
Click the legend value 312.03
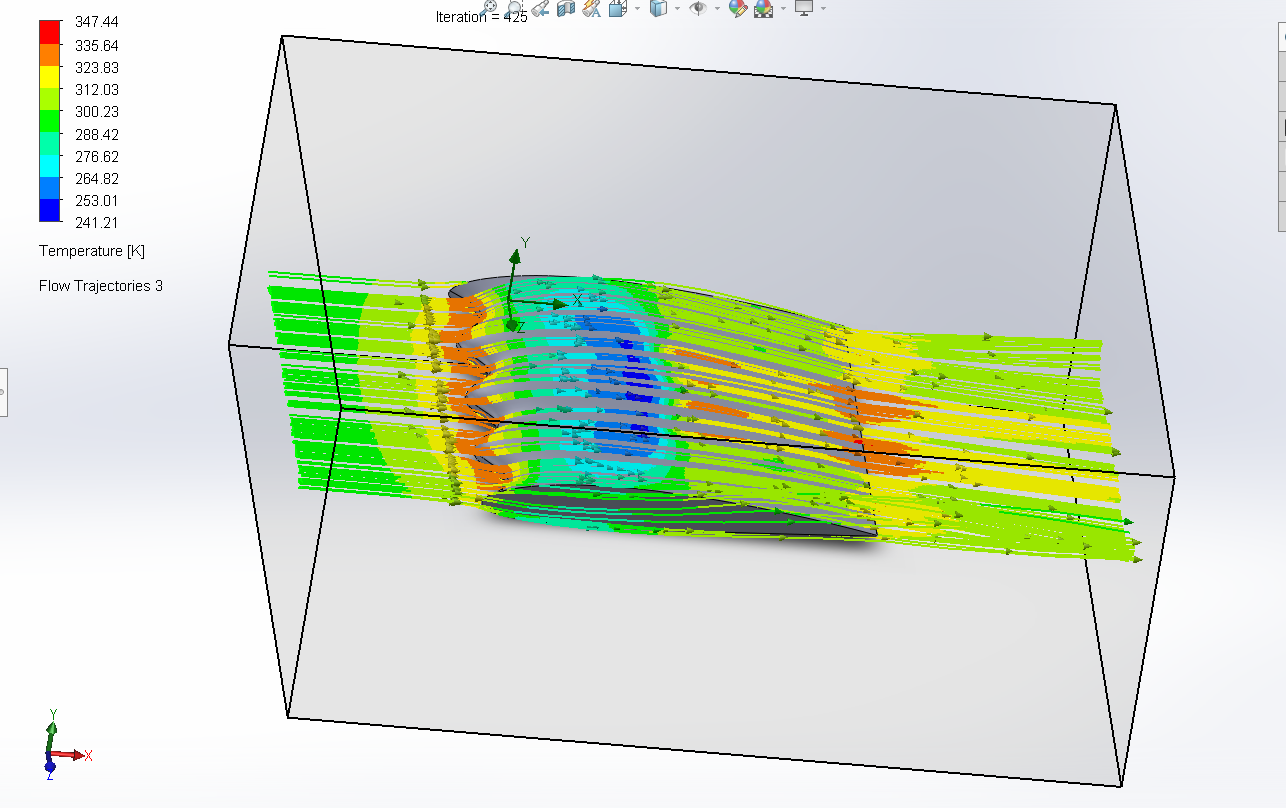(97, 90)
